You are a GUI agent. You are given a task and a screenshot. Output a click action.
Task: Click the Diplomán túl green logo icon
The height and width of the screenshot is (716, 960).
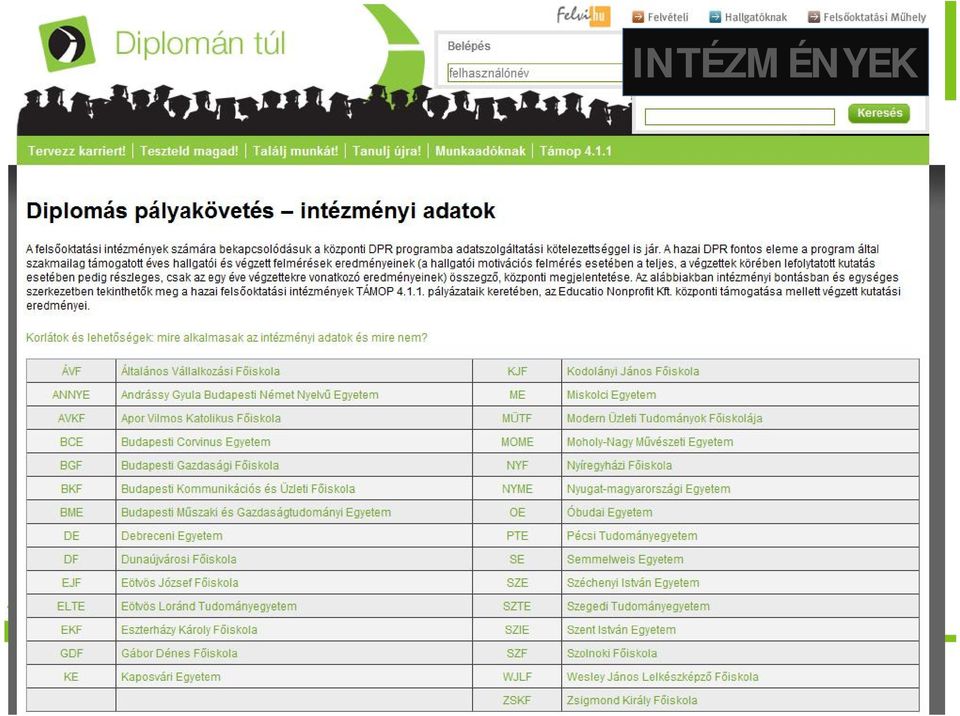tap(67, 43)
